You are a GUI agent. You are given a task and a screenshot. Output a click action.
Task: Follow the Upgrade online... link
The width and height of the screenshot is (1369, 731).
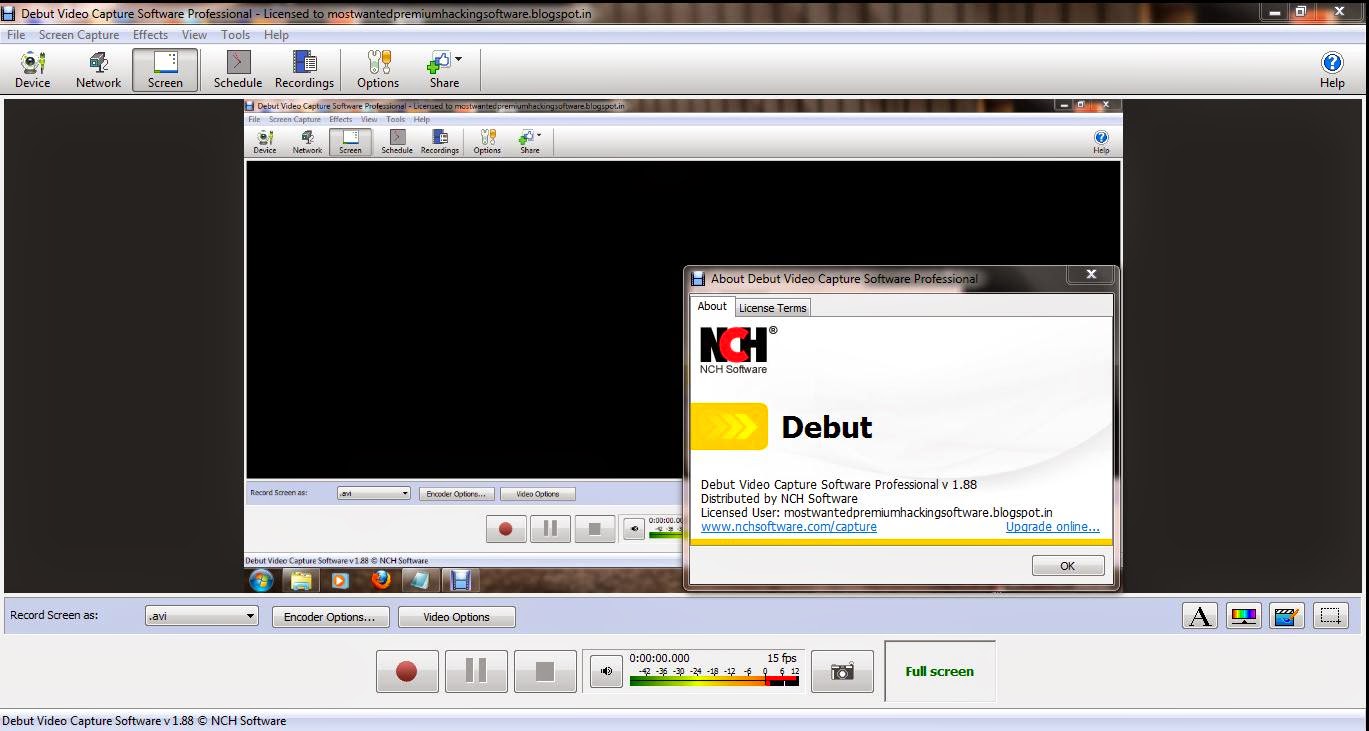coord(1053,527)
